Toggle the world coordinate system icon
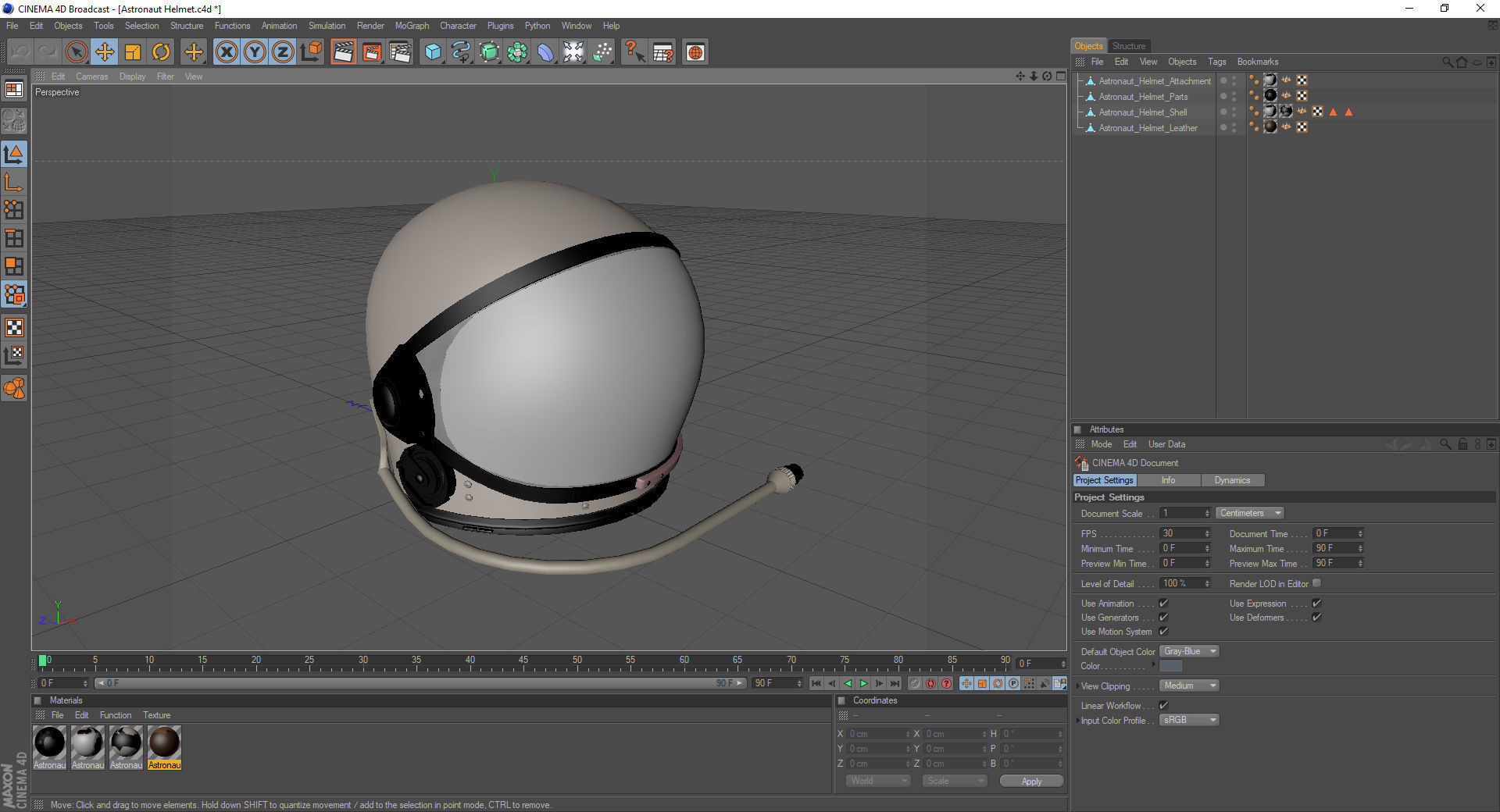1500x812 pixels. (311, 52)
